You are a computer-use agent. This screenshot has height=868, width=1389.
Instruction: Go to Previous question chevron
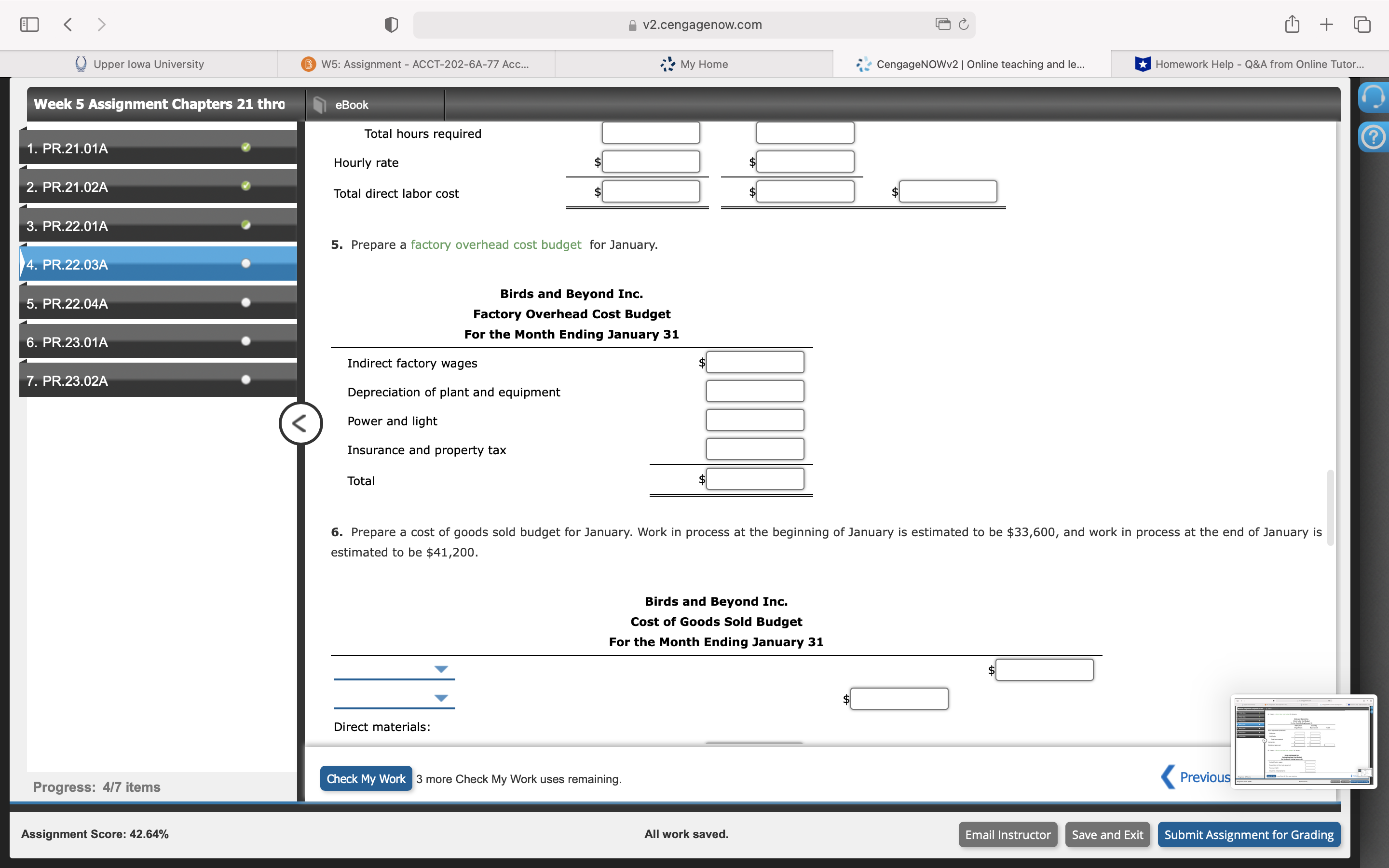(1168, 777)
